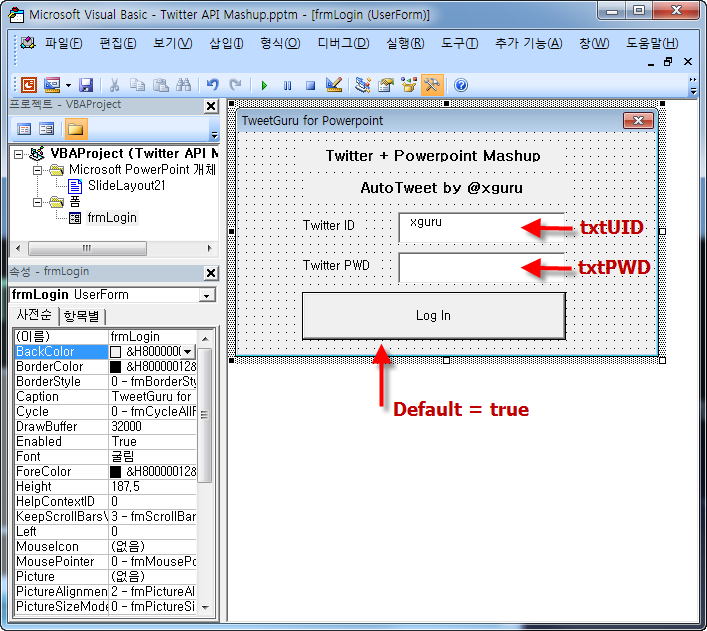707x631 pixels.
Task: Open Project Explorer toolbar icon
Action: click(x=363, y=85)
